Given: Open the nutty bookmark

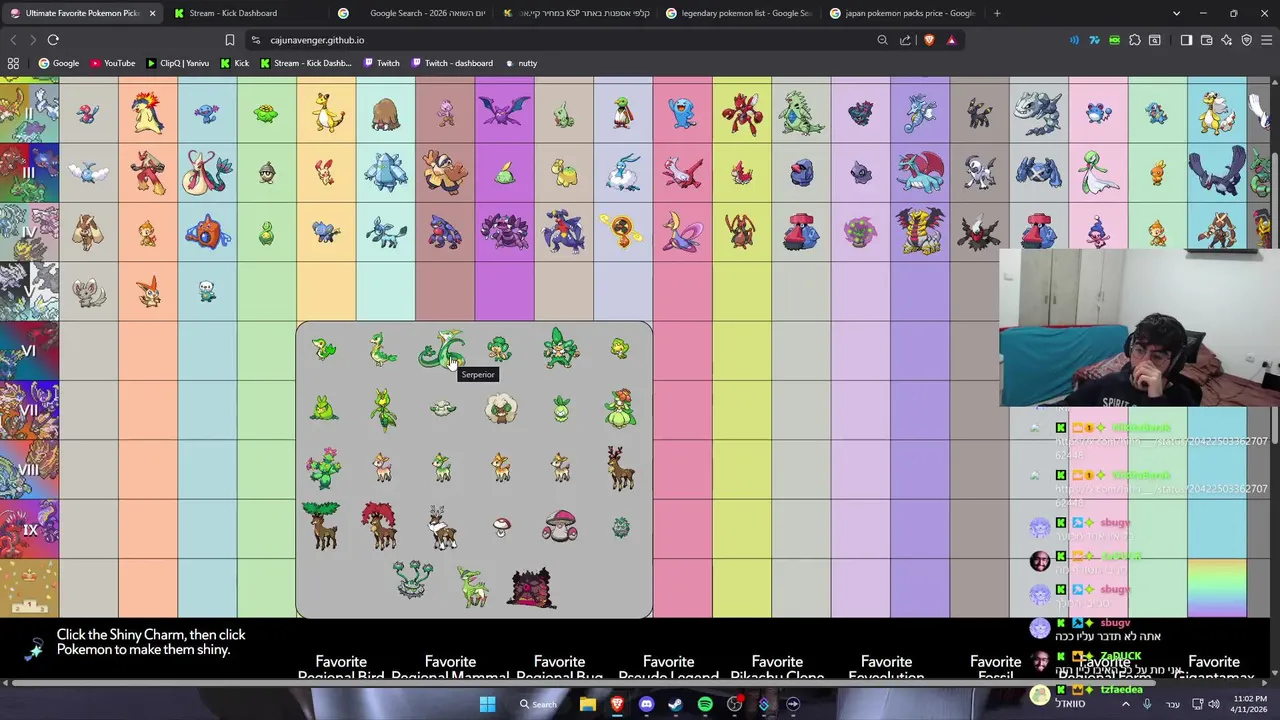Looking at the screenshot, I should tap(520, 63).
